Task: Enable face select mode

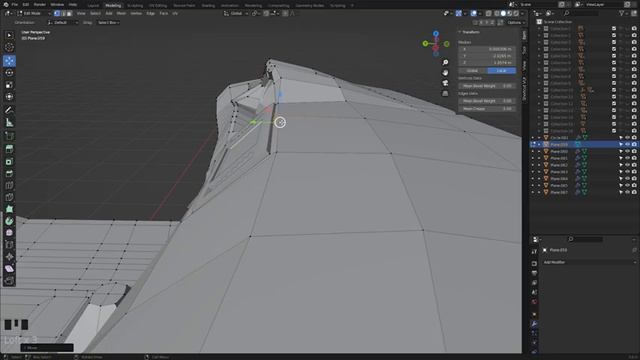Action: [x=69, y=13]
